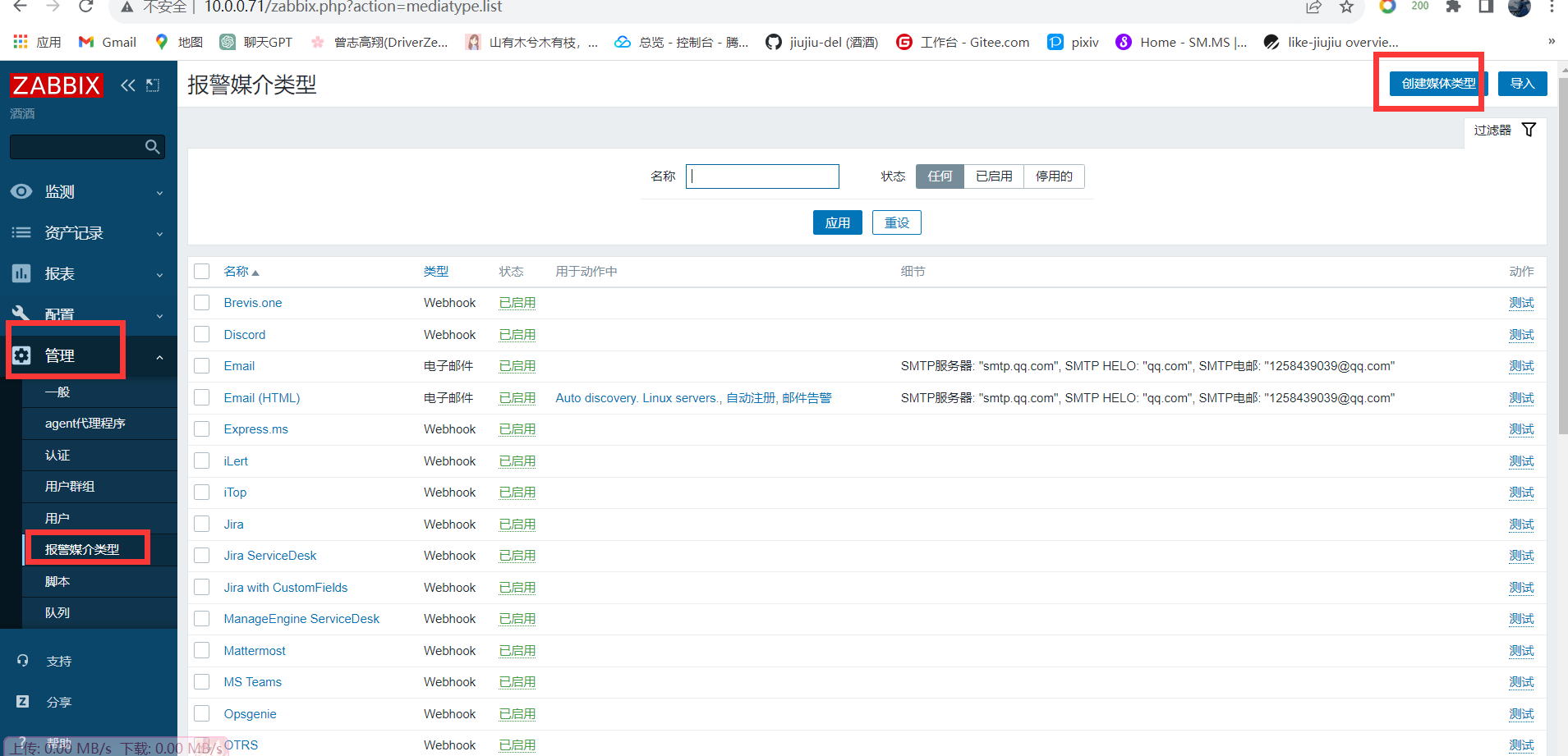Bookmark this page with the star icon
Image resolution: width=1568 pixels, height=756 pixels.
coord(1346,7)
